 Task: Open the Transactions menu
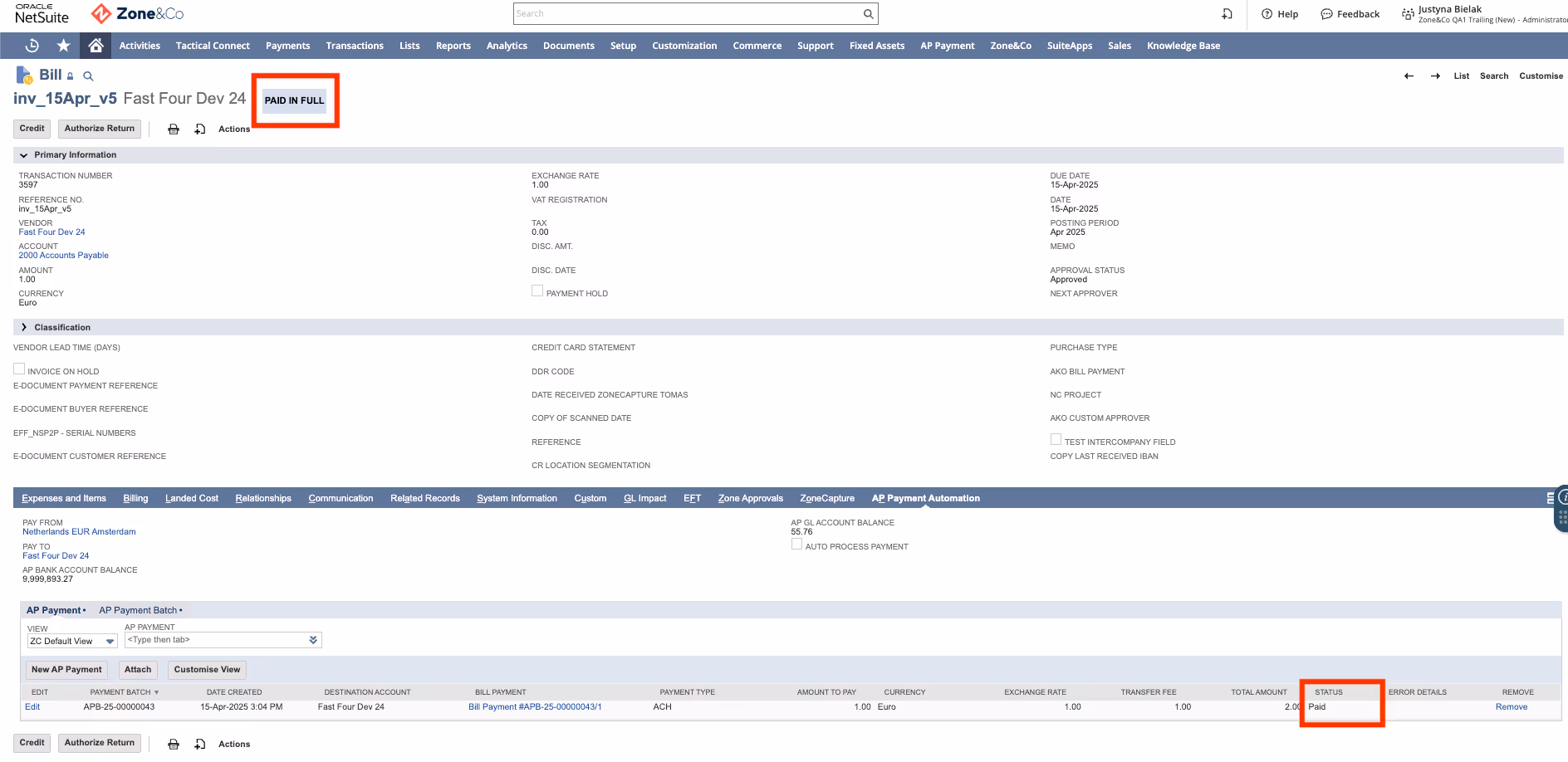[355, 46]
